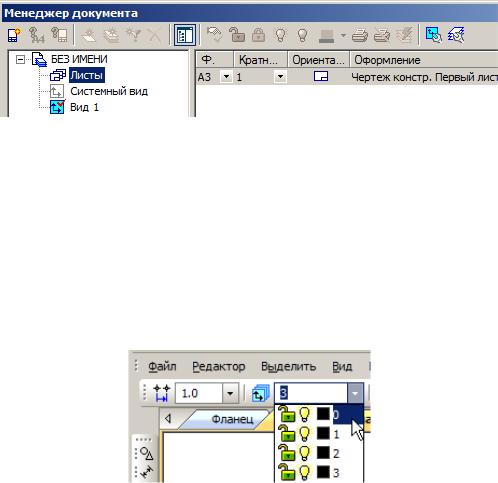
Task: Click the Кратн... column header
Action: coord(260,60)
